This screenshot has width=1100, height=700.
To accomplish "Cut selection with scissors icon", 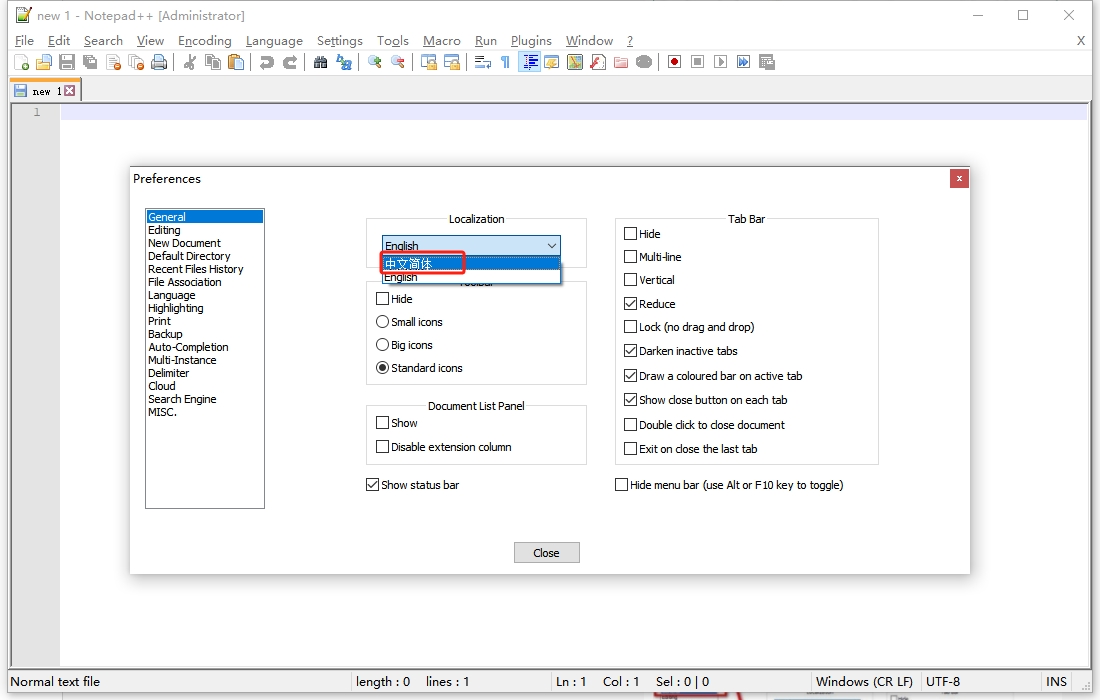I will (x=189, y=62).
